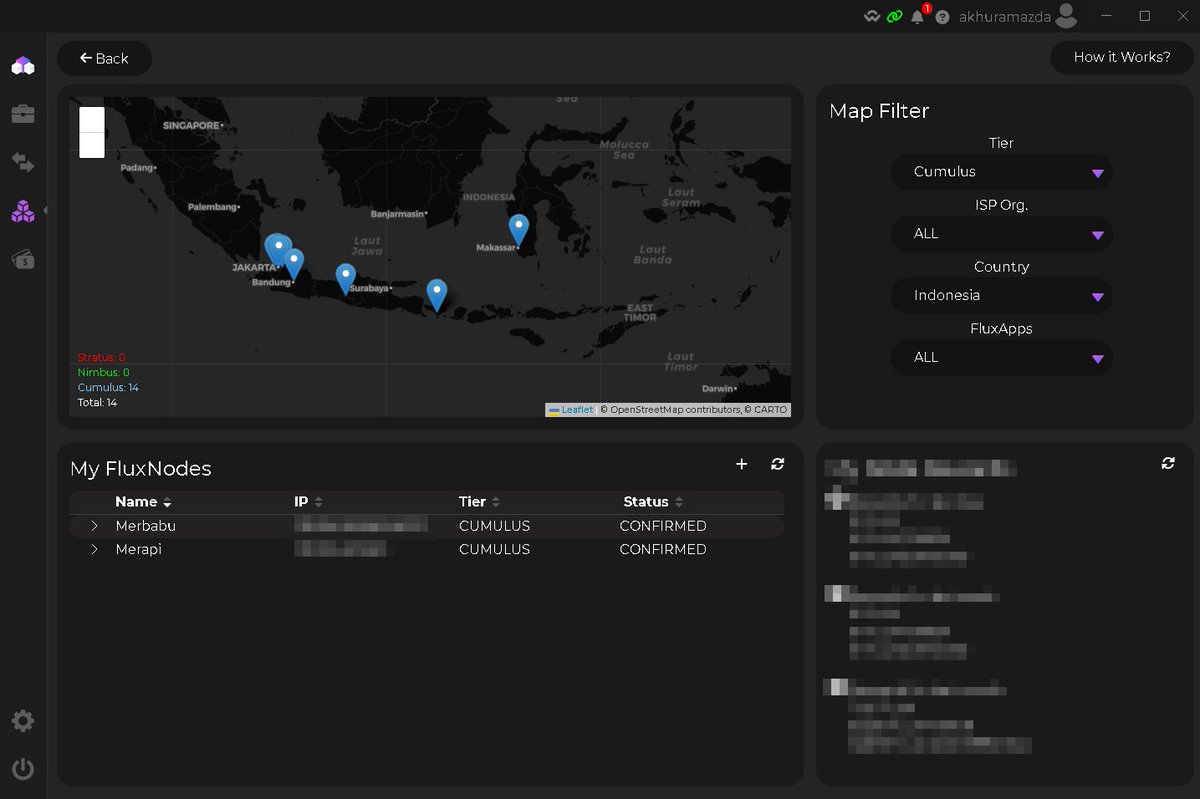This screenshot has height=799, width=1200.
Task: Zoom out with the lower map zoom button
Action: 92,145
